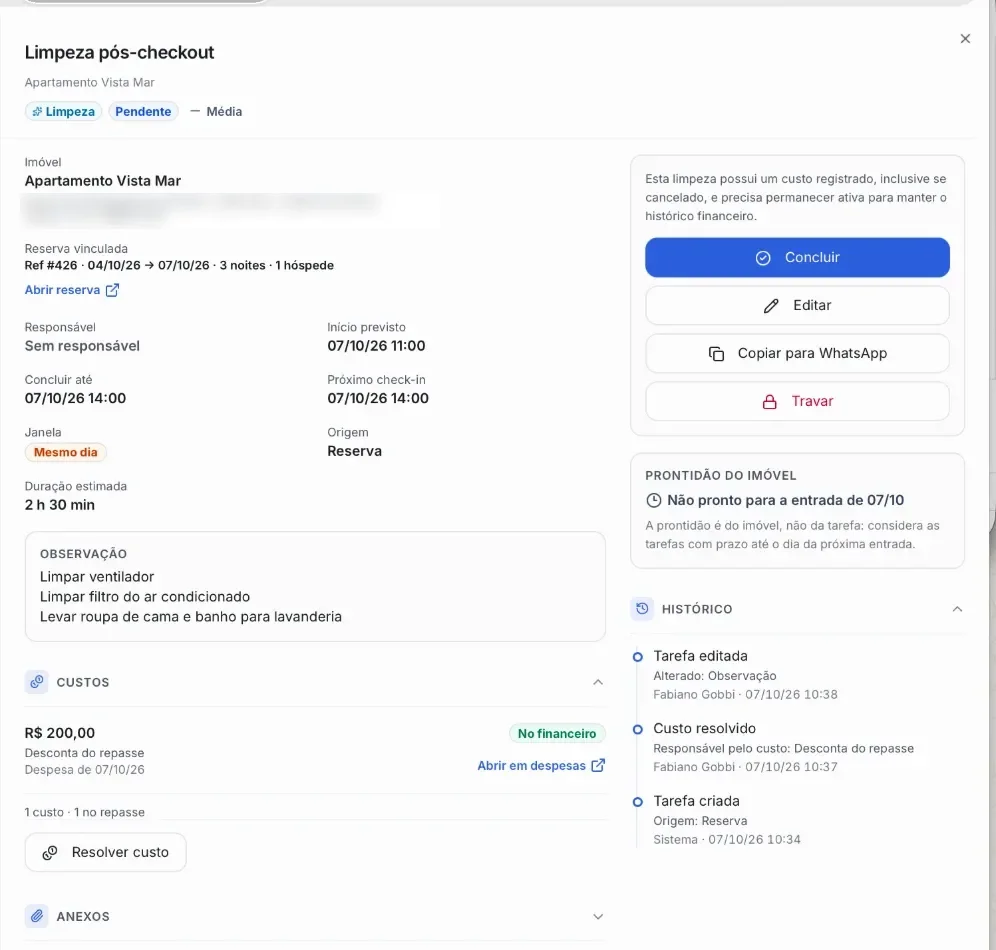
Task: Click the Anexos paperclip icon
Action: coord(37,916)
